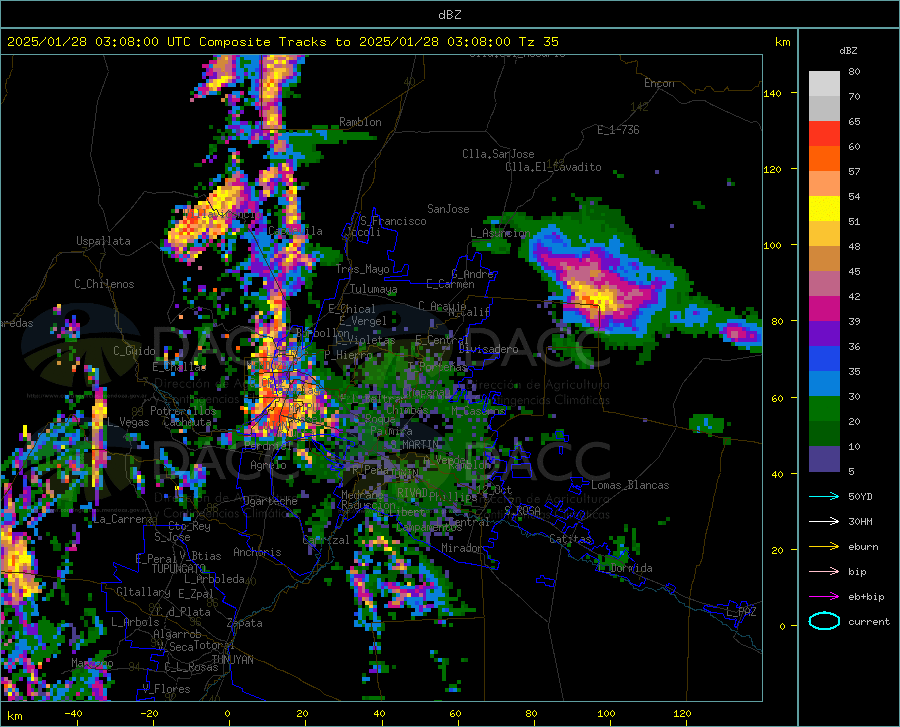900x727 pixels.
Task: Click the 'C_Chilenos' place label
Action: pyautogui.click(x=104, y=284)
